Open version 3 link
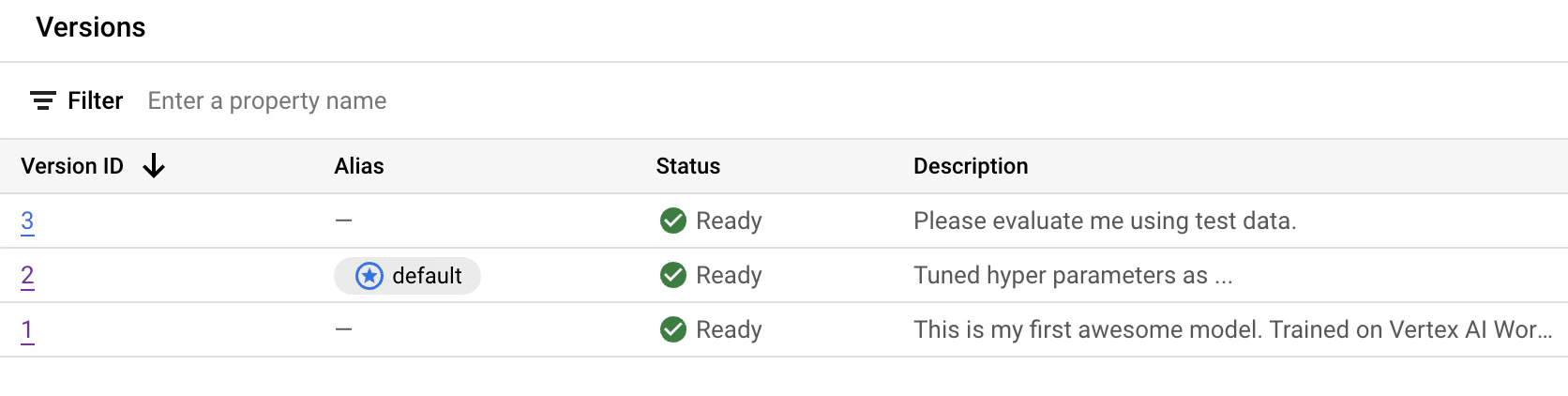1568x396 pixels. 27,221
